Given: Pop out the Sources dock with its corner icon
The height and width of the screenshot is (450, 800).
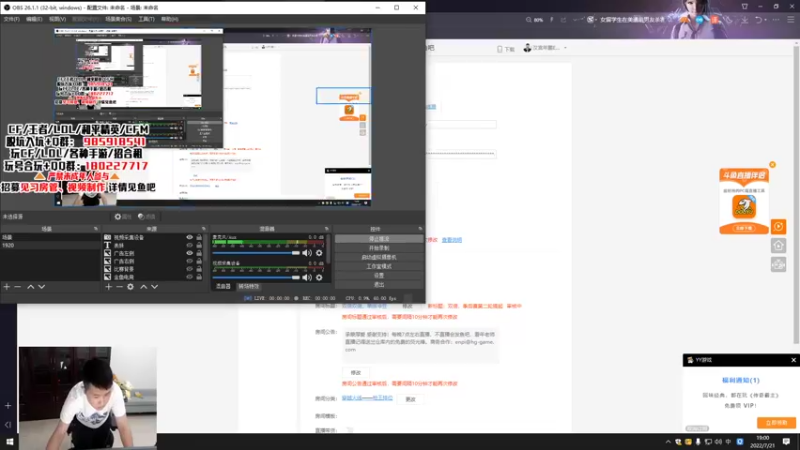Looking at the screenshot, I should coord(204,229).
